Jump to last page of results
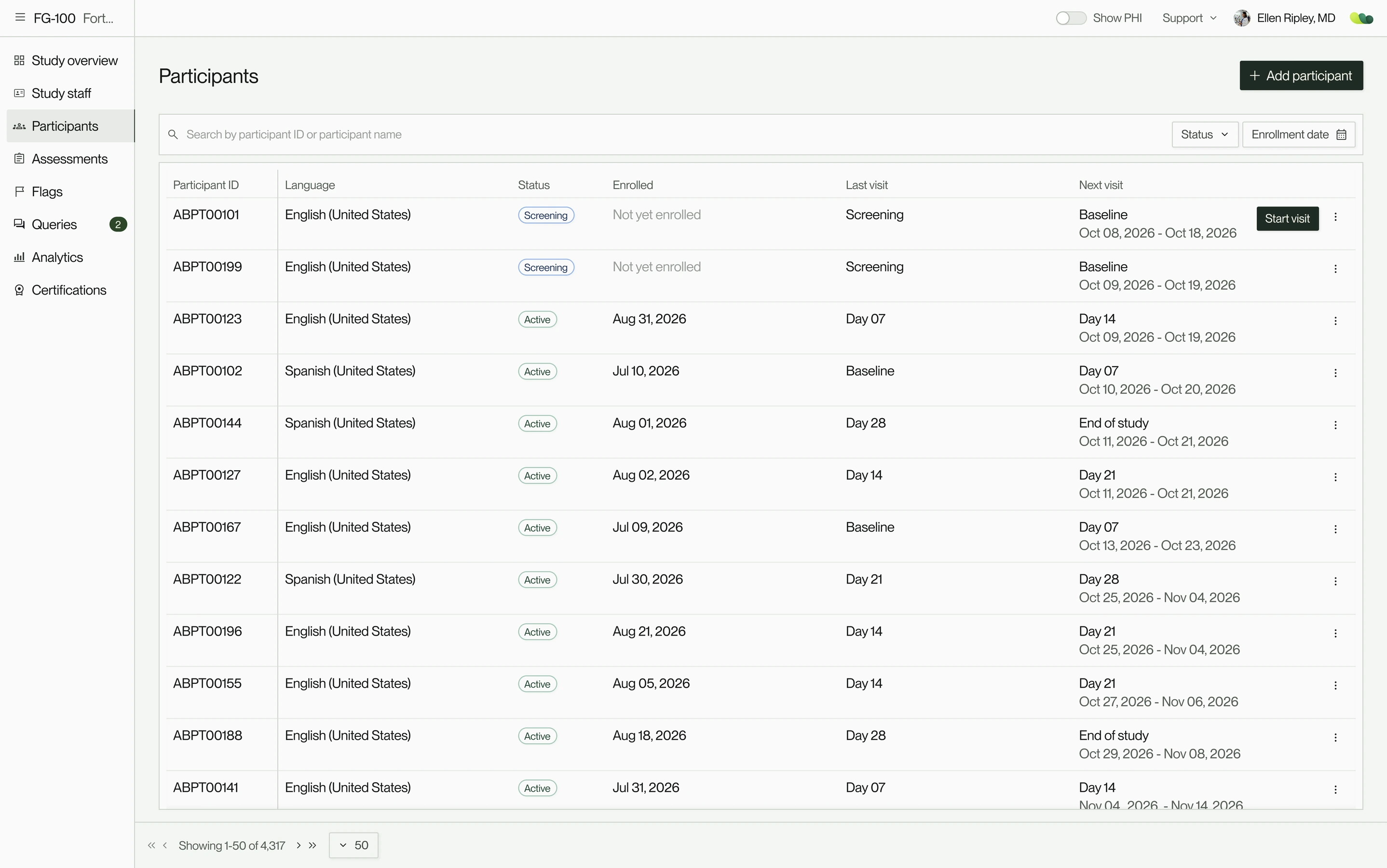Viewport: 1387px width, 868px height. (313, 845)
